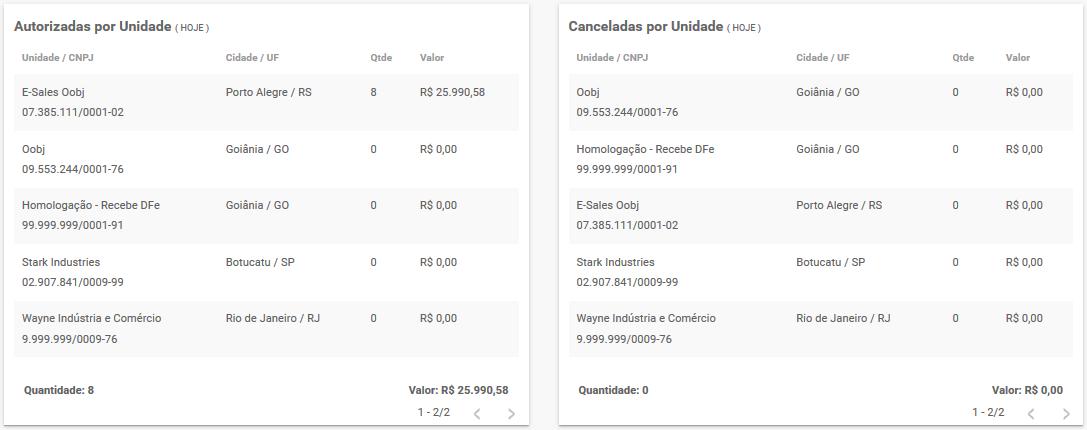The width and height of the screenshot is (1087, 430).
Task: Sort Autorizadas by Unidade / CNPJ column
Action: point(58,58)
